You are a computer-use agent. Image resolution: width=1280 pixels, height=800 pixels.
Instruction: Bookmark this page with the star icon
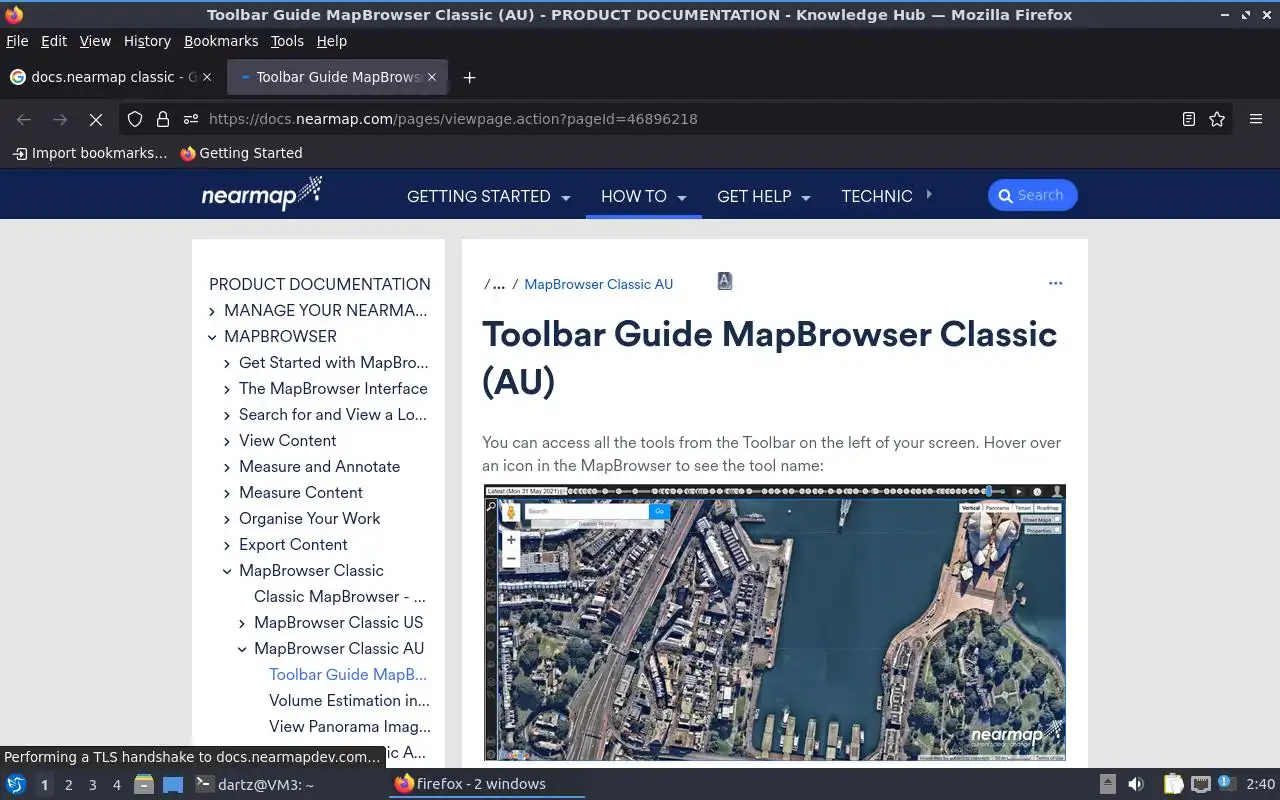(1217, 119)
